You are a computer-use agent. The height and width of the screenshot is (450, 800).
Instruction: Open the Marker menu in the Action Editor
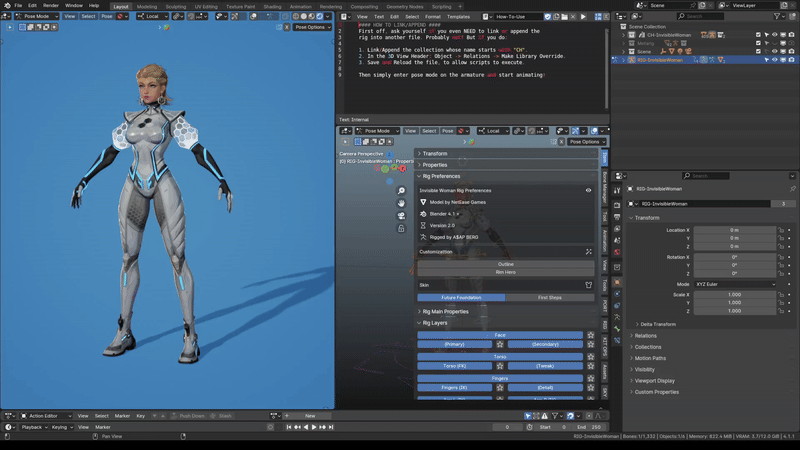click(122, 416)
